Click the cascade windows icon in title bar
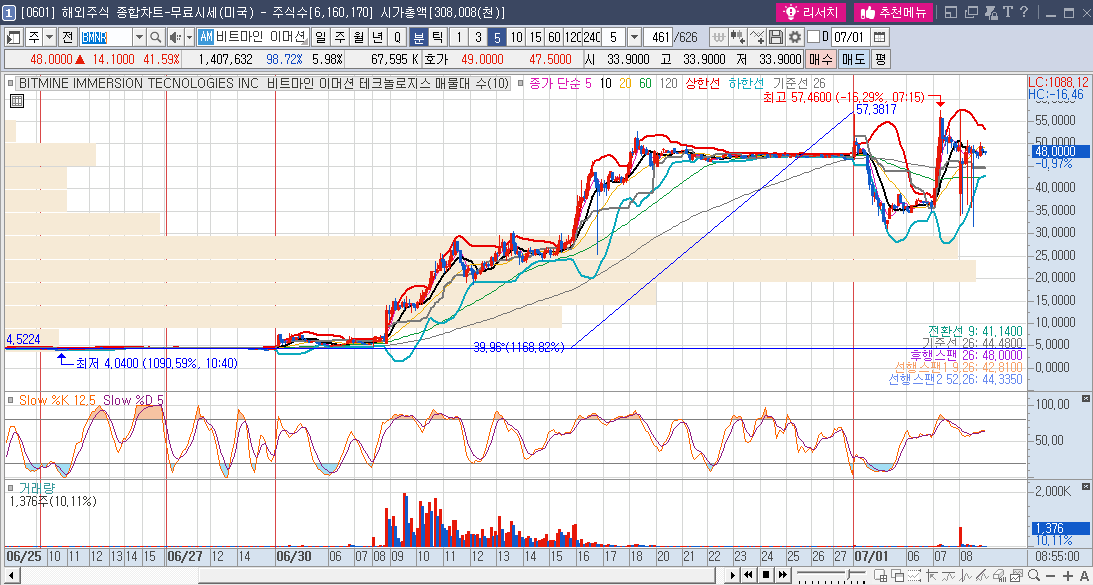This screenshot has height=585, width=1093. pyautogui.click(x=970, y=12)
